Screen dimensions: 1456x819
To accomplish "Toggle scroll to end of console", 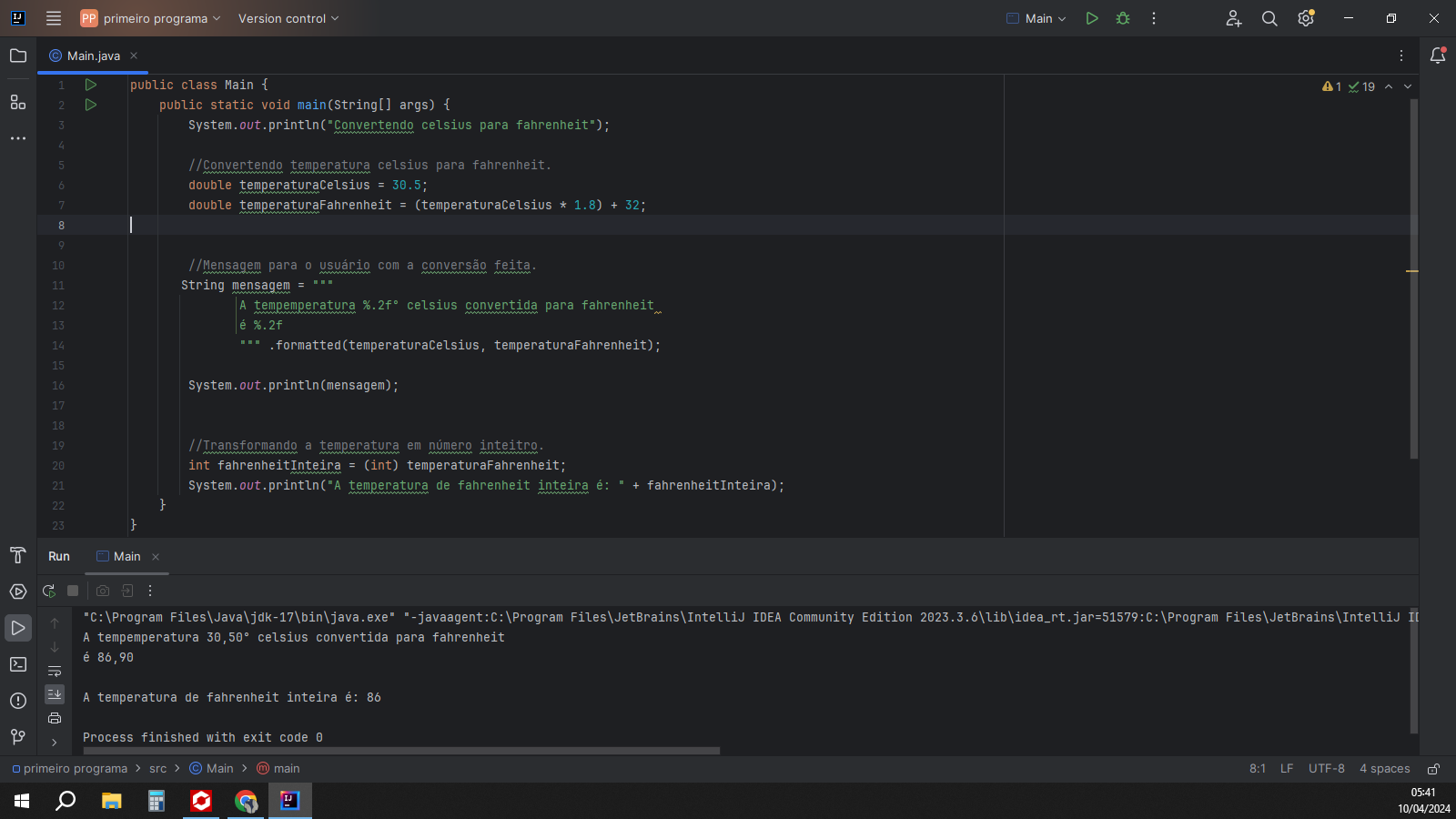I will [55, 694].
